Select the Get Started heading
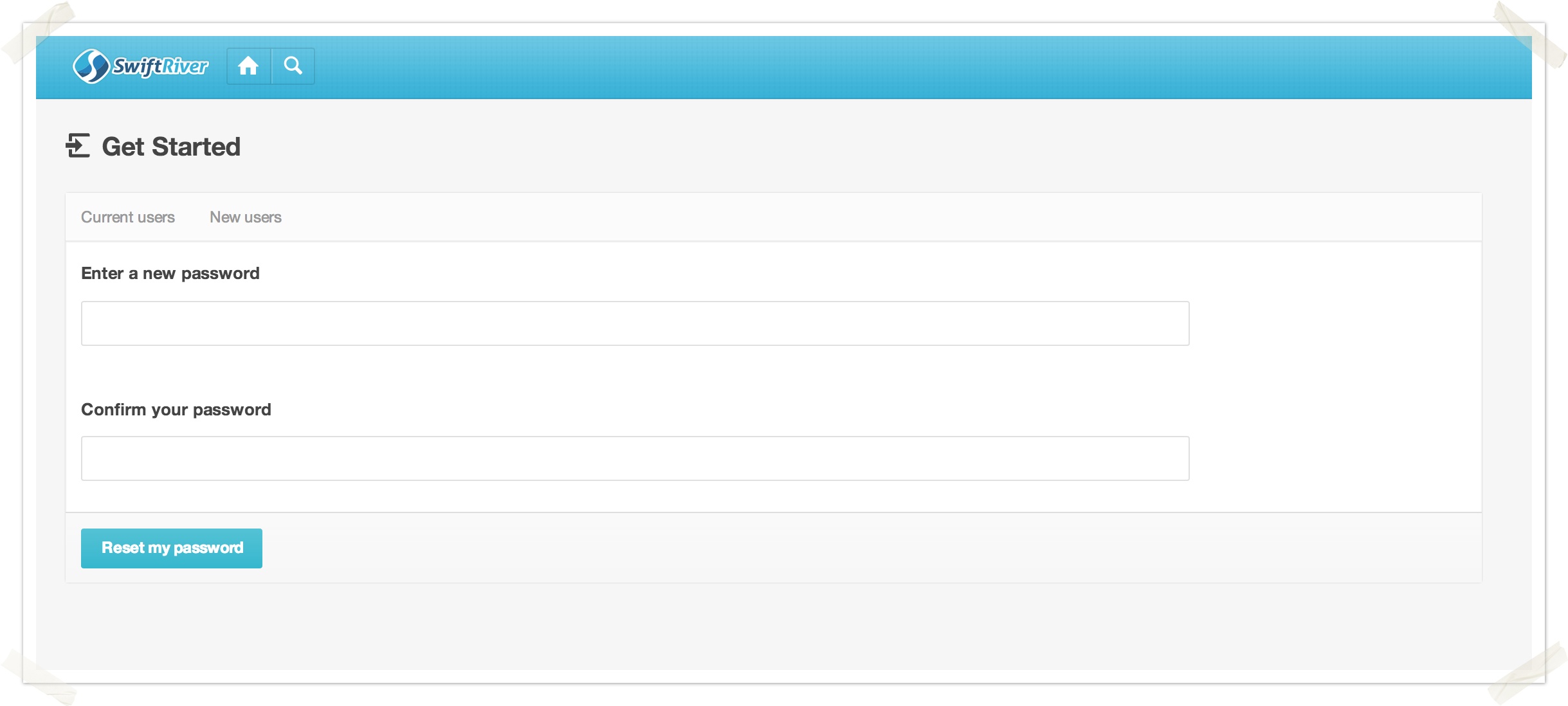1568x706 pixels. 171,147
